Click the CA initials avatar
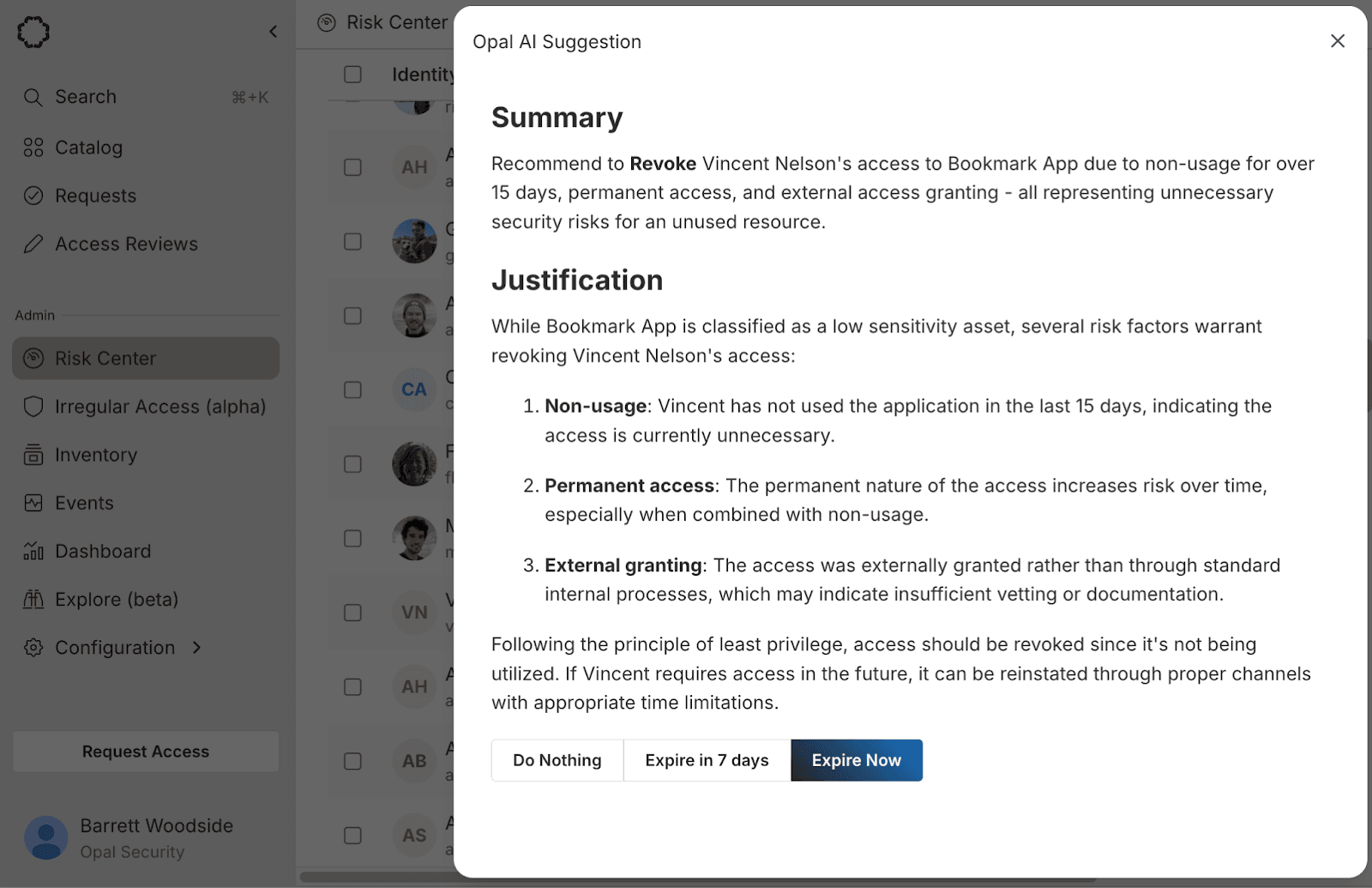Viewport: 1372px width, 888px height. [414, 390]
